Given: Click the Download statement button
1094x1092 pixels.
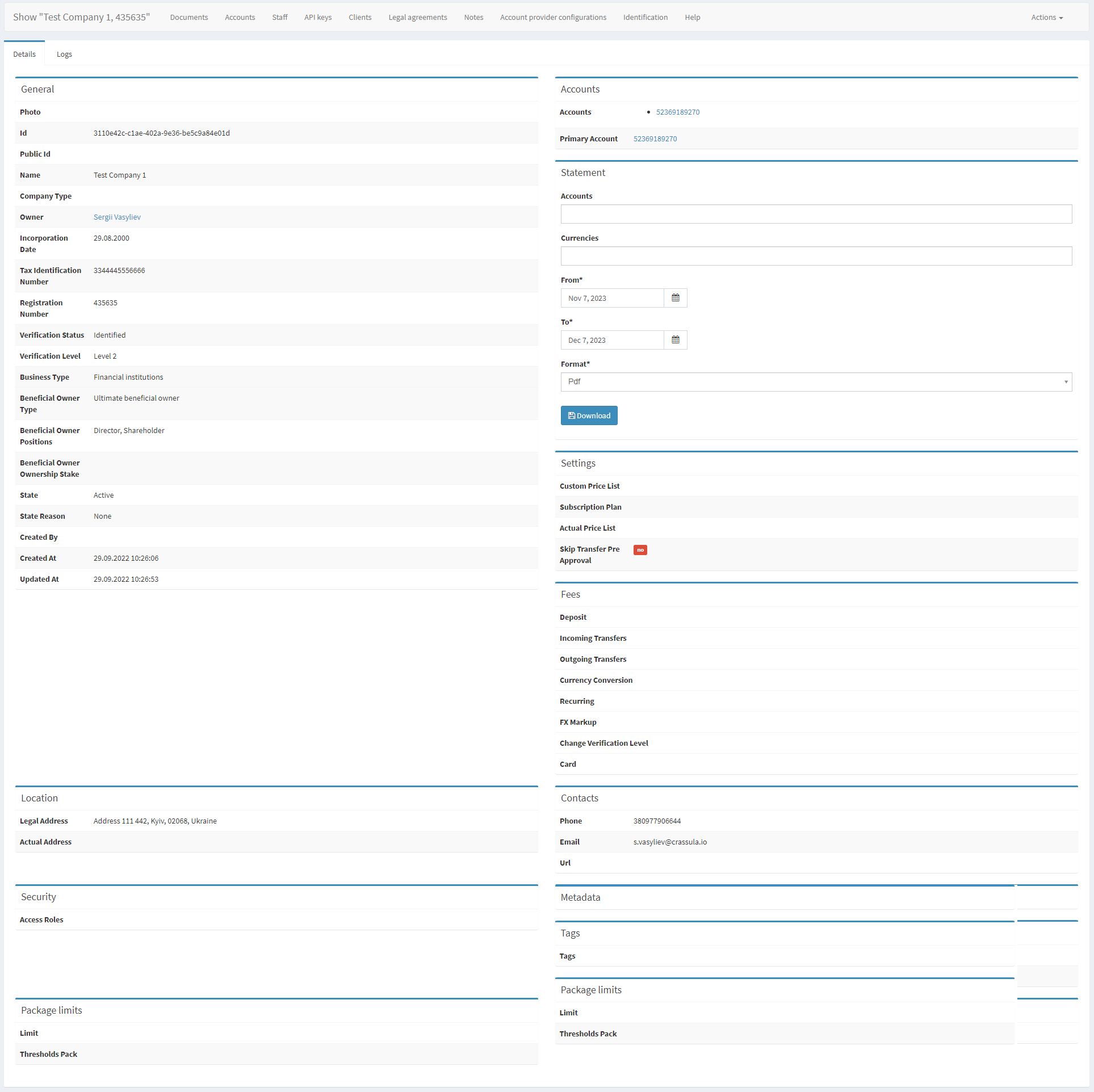Looking at the screenshot, I should (589, 415).
